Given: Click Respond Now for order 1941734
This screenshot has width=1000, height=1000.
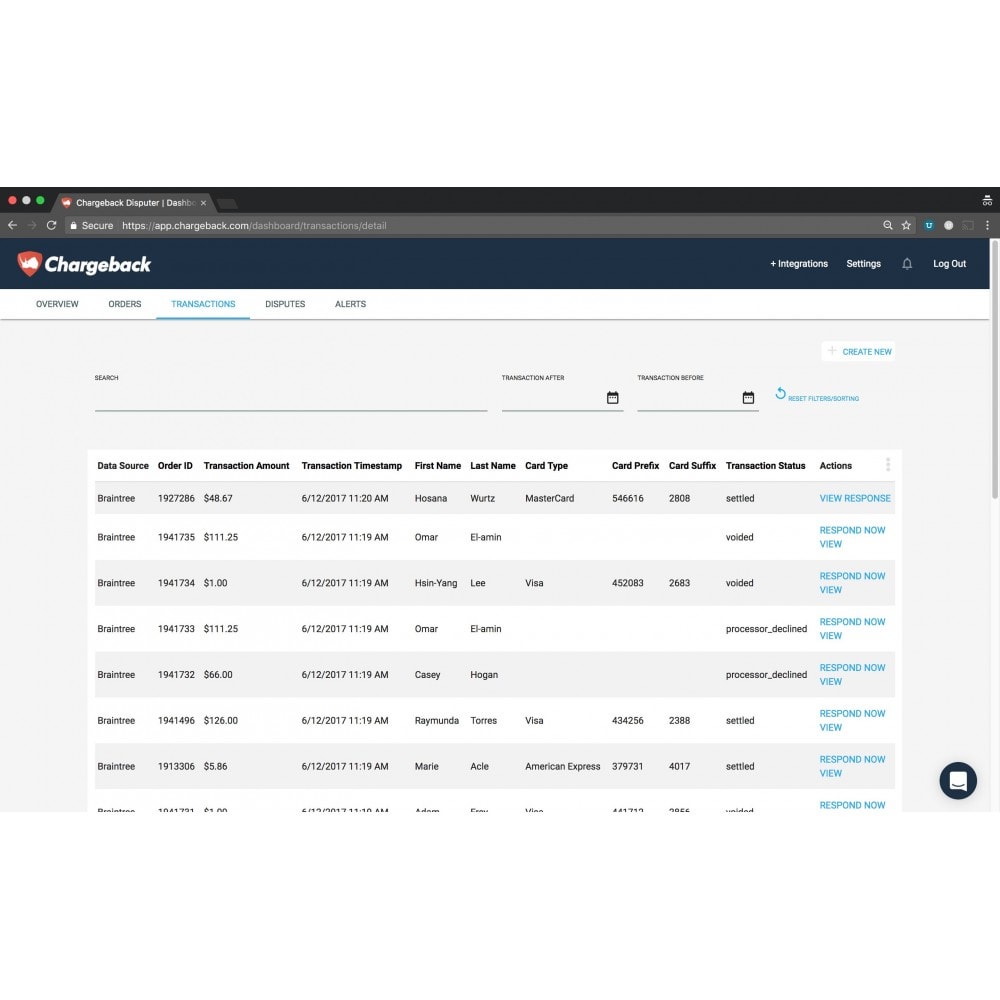Looking at the screenshot, I should click(x=851, y=576).
